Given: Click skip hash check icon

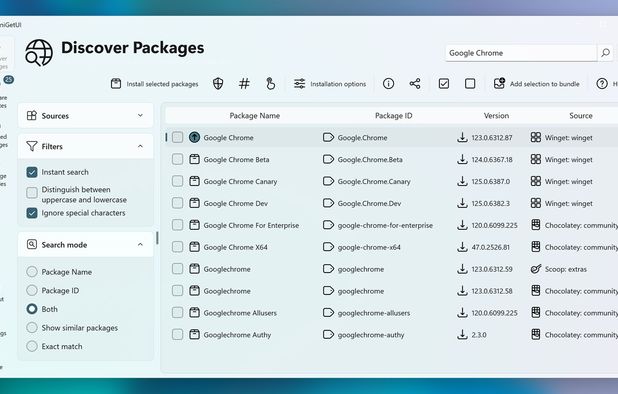Looking at the screenshot, I should click(x=244, y=84).
